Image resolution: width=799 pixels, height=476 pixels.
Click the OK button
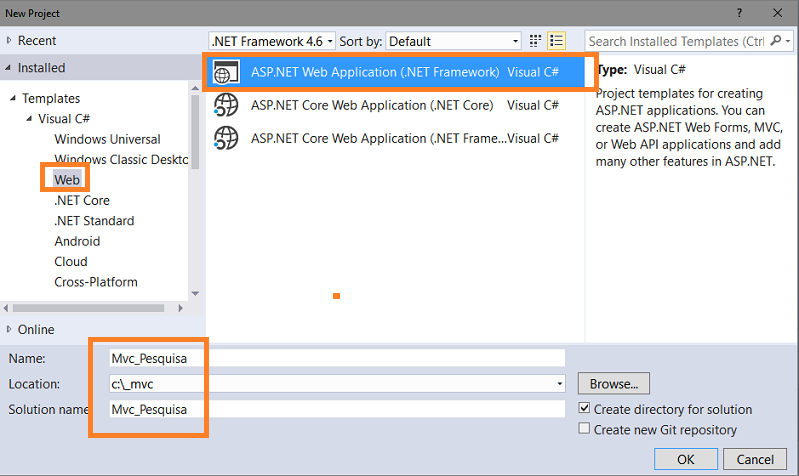point(686,459)
